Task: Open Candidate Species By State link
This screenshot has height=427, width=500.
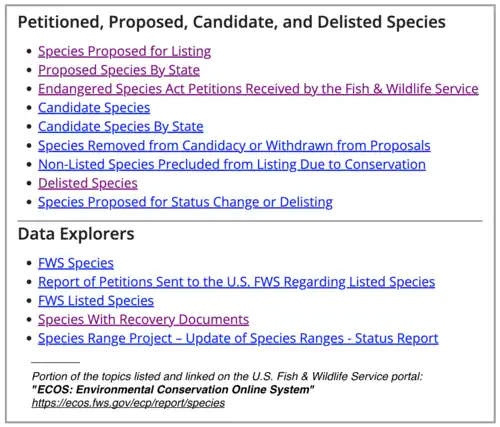Action: (x=121, y=127)
